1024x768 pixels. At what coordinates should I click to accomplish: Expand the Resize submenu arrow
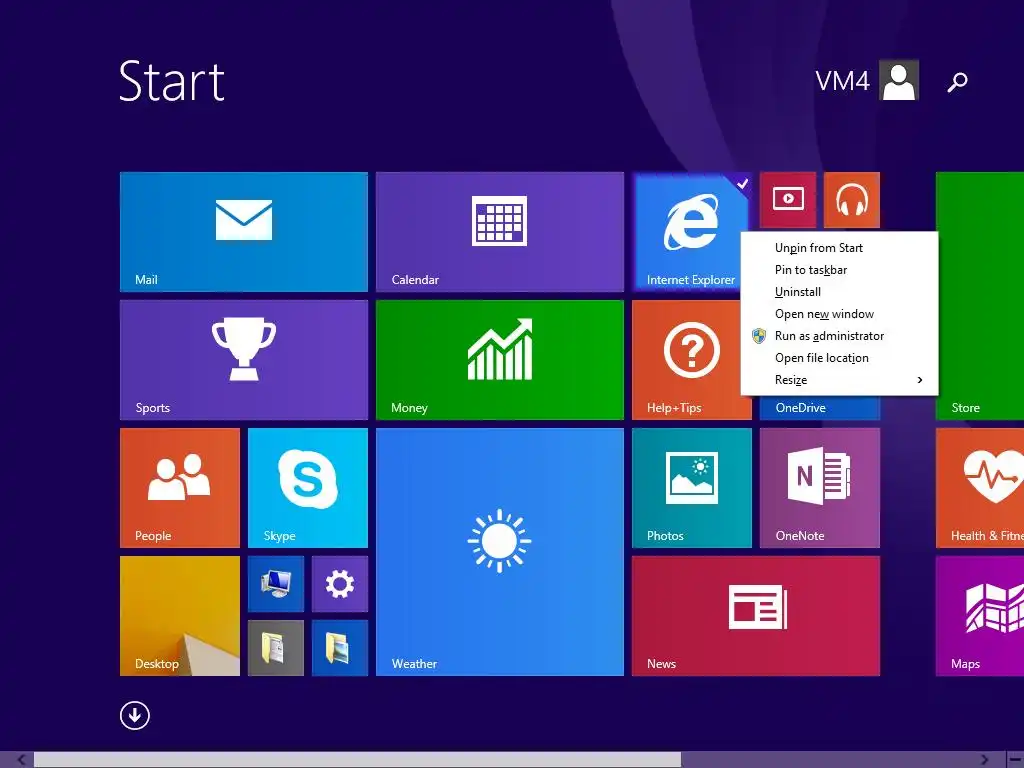point(920,380)
